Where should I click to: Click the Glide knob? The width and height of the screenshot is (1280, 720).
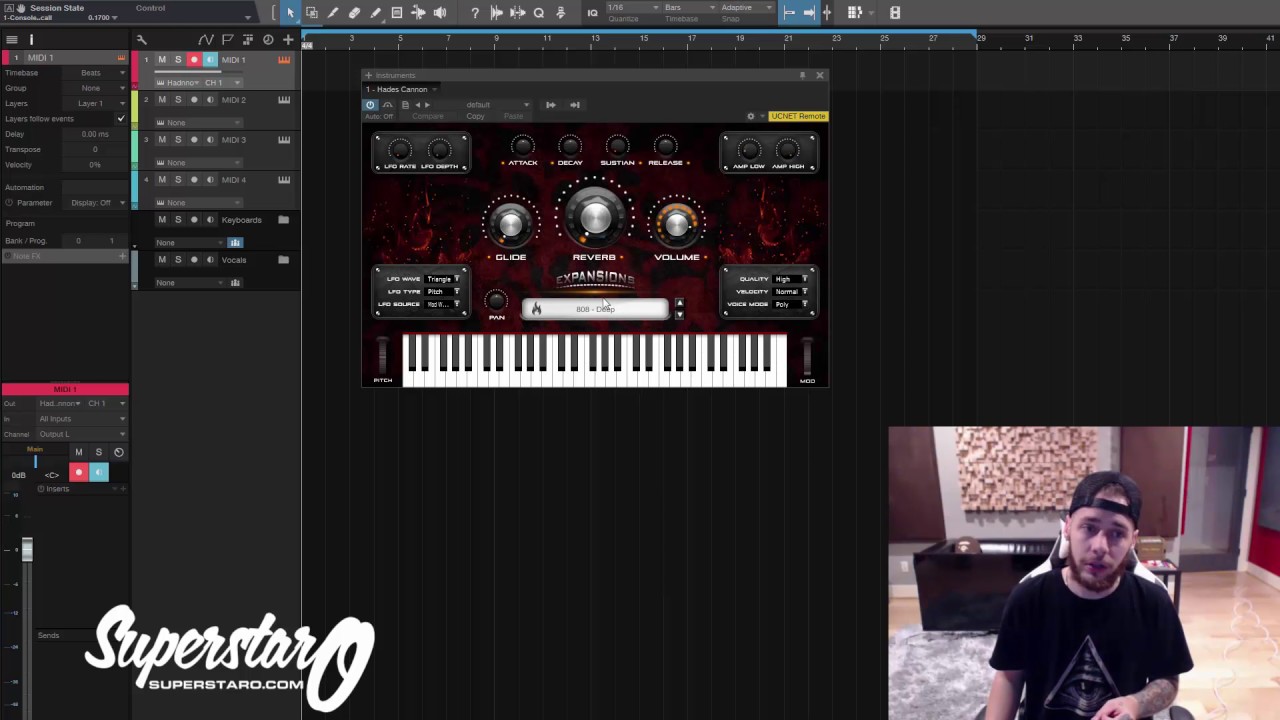tap(511, 223)
